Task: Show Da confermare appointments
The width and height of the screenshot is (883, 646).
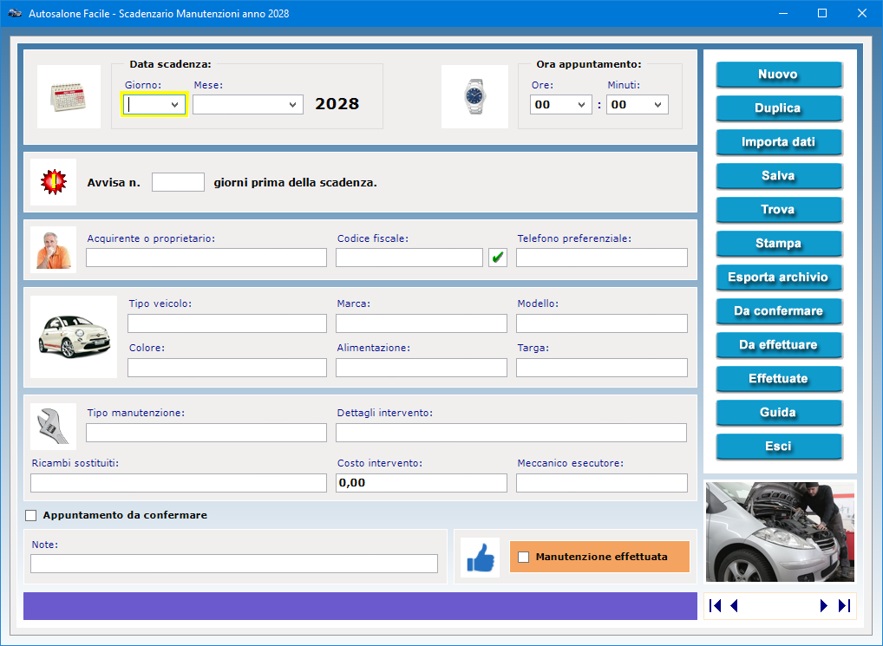Action: click(778, 311)
